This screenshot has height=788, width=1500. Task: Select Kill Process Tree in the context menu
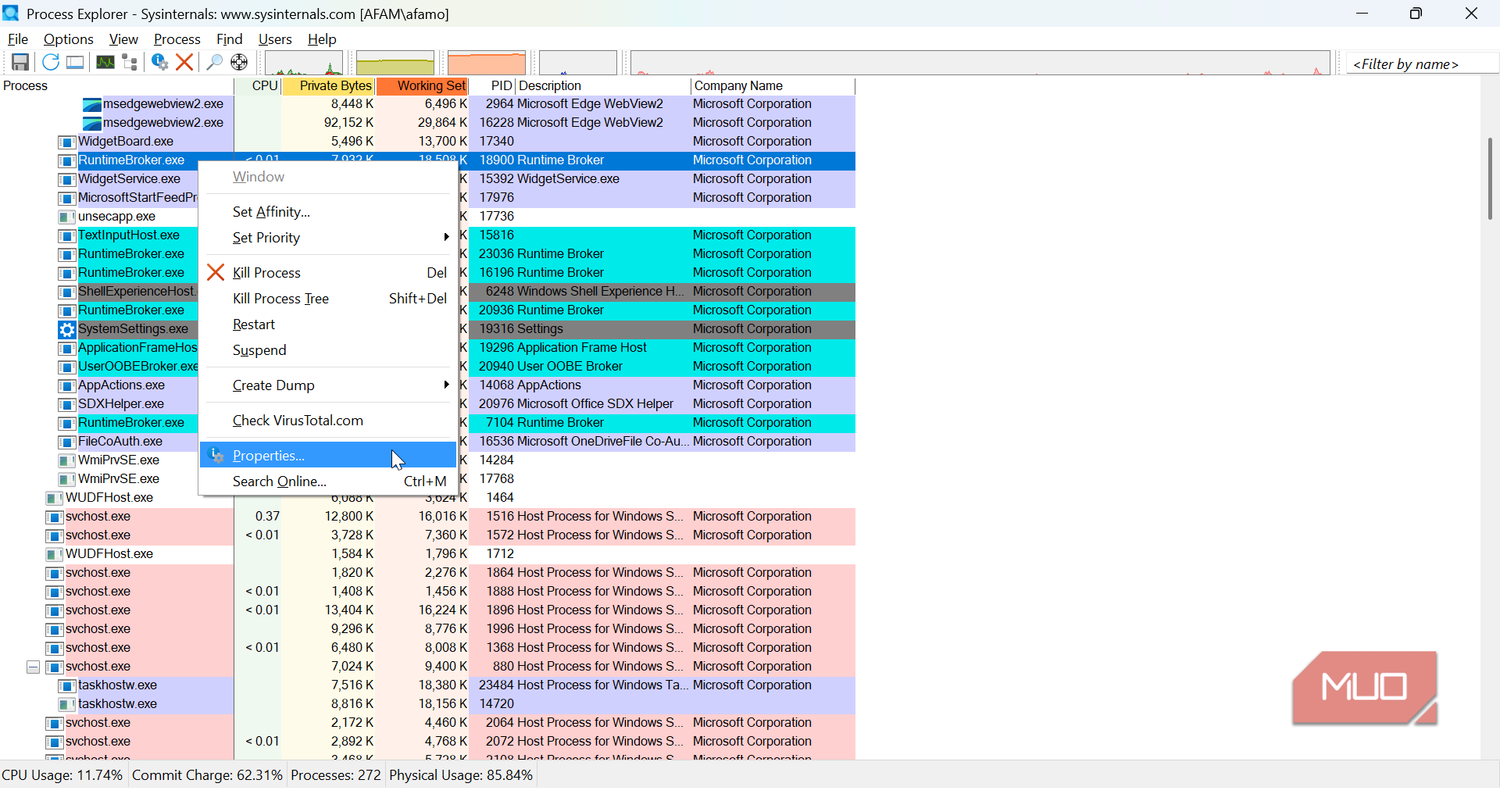pos(328,298)
